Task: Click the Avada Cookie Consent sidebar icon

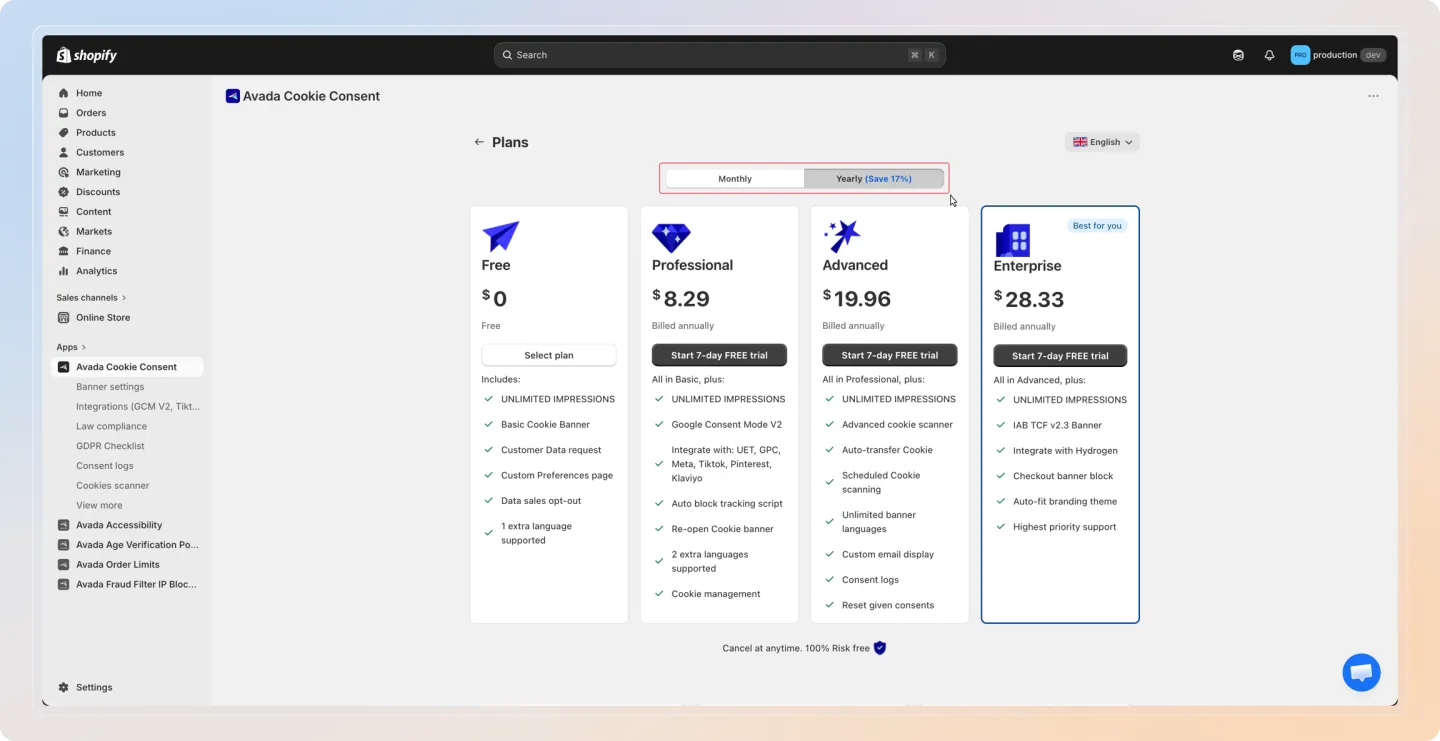Action: tap(64, 367)
